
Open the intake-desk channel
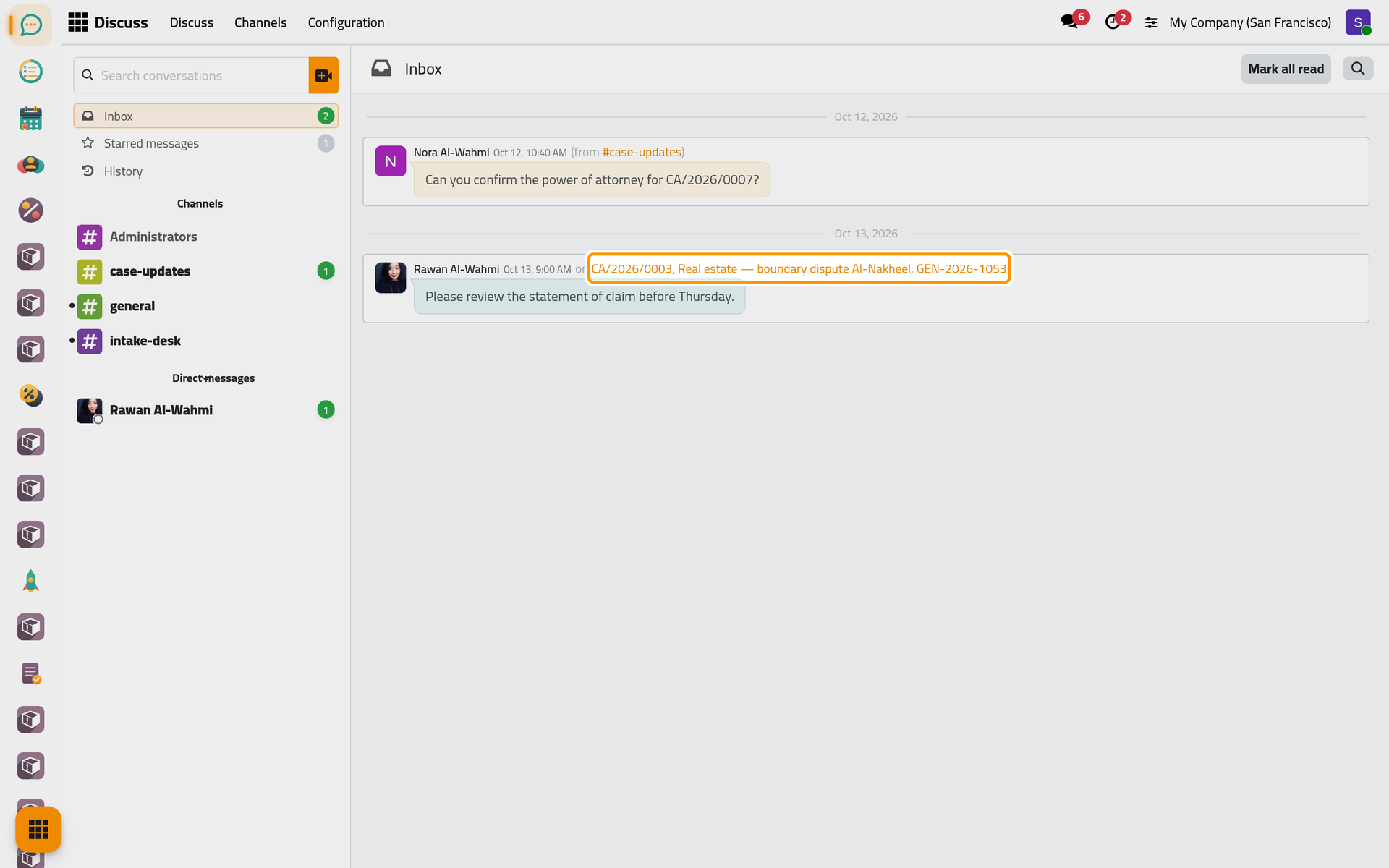click(205, 341)
